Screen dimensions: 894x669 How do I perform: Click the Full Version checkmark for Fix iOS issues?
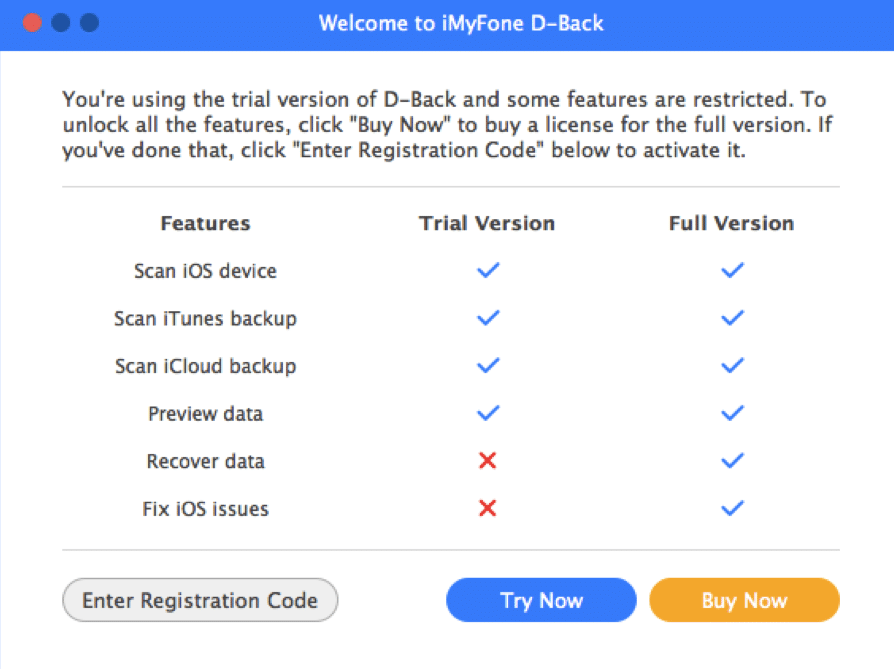tap(732, 508)
